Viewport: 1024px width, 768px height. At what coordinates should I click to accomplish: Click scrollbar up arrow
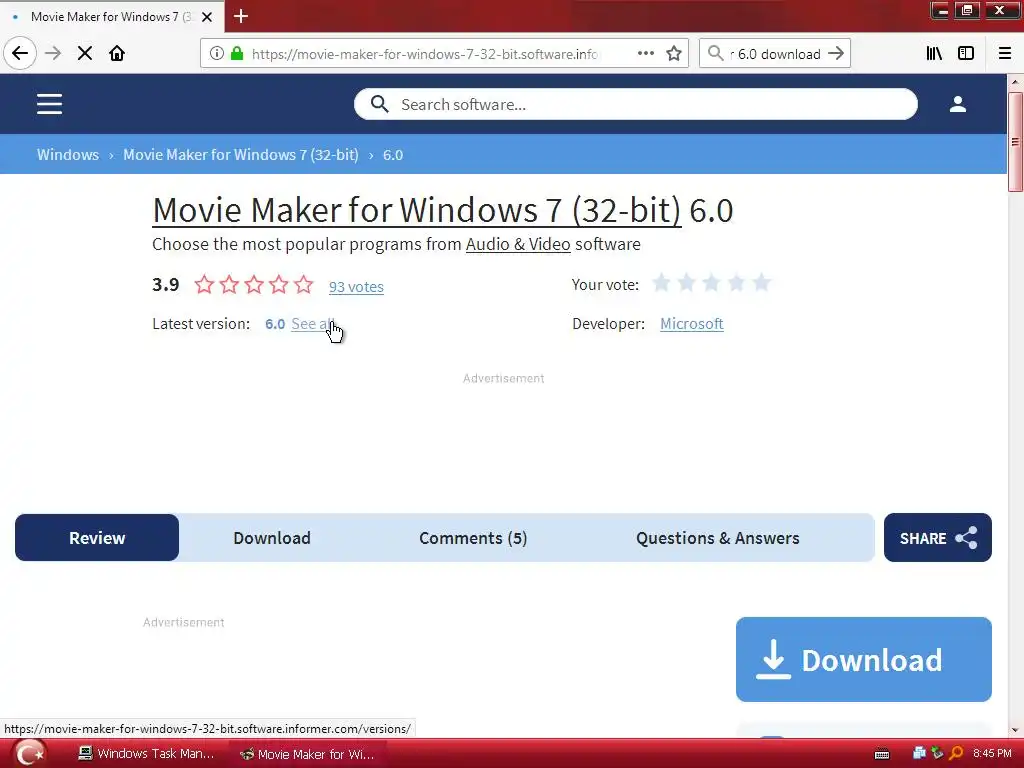[x=1015, y=82]
